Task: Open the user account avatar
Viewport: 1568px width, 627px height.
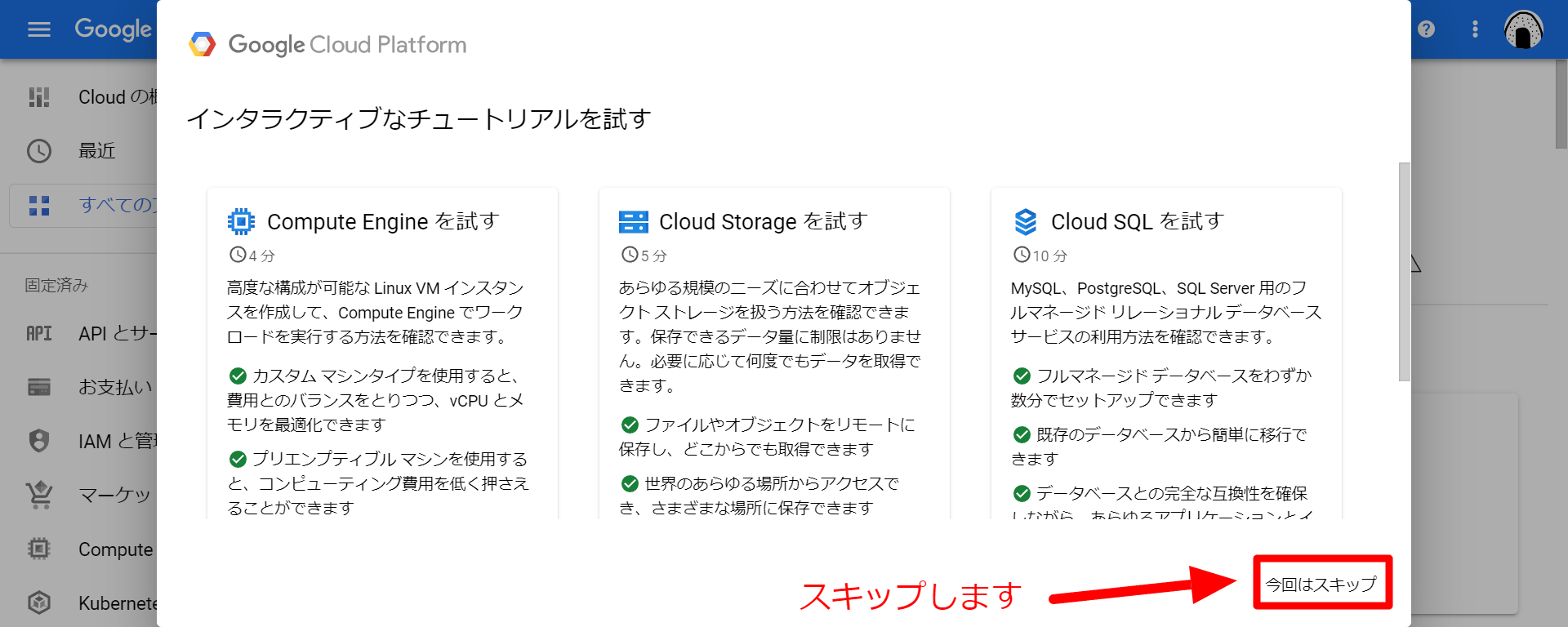Action: (1523, 29)
